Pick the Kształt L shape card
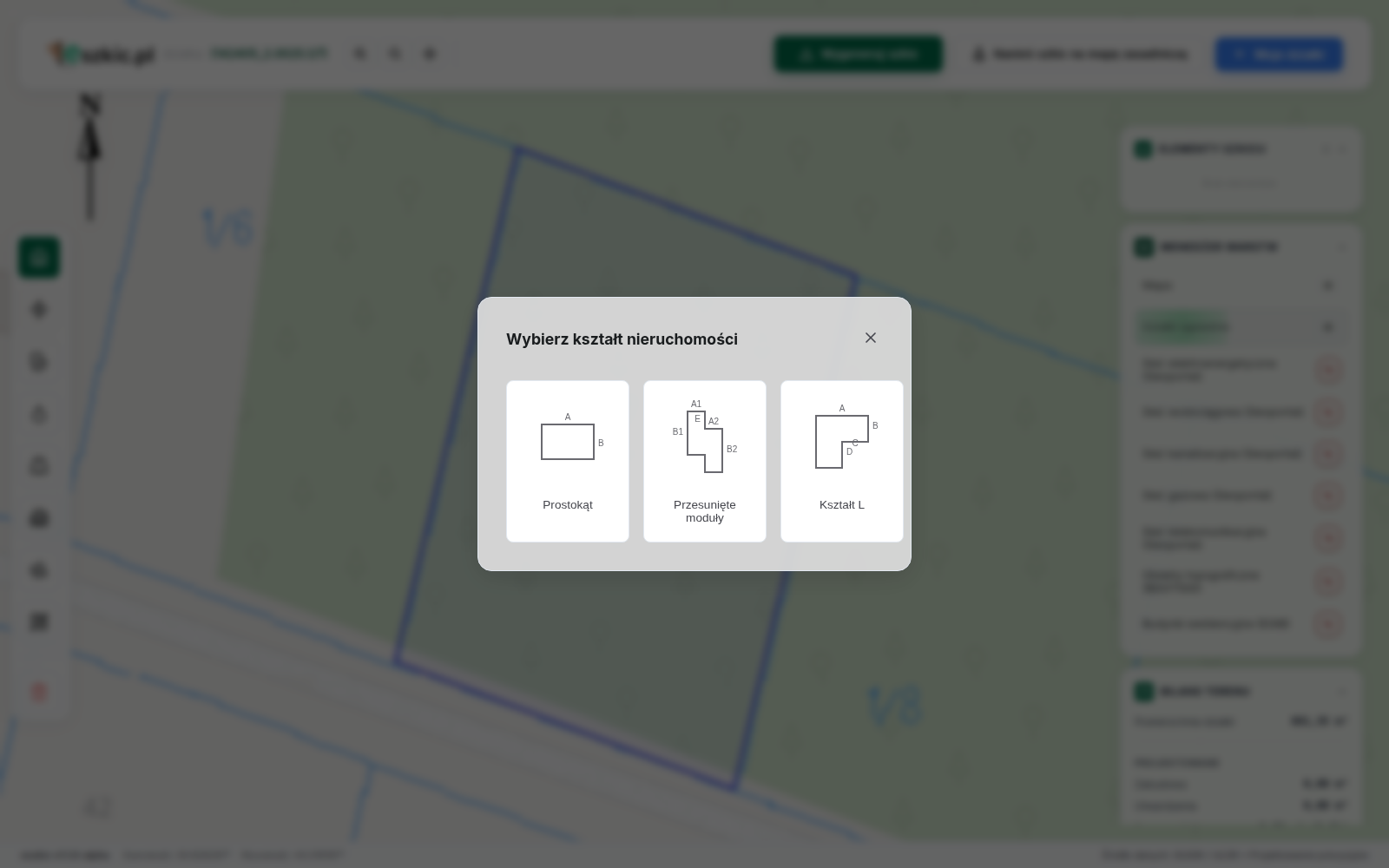The image size is (1389, 868). pyautogui.click(x=842, y=461)
